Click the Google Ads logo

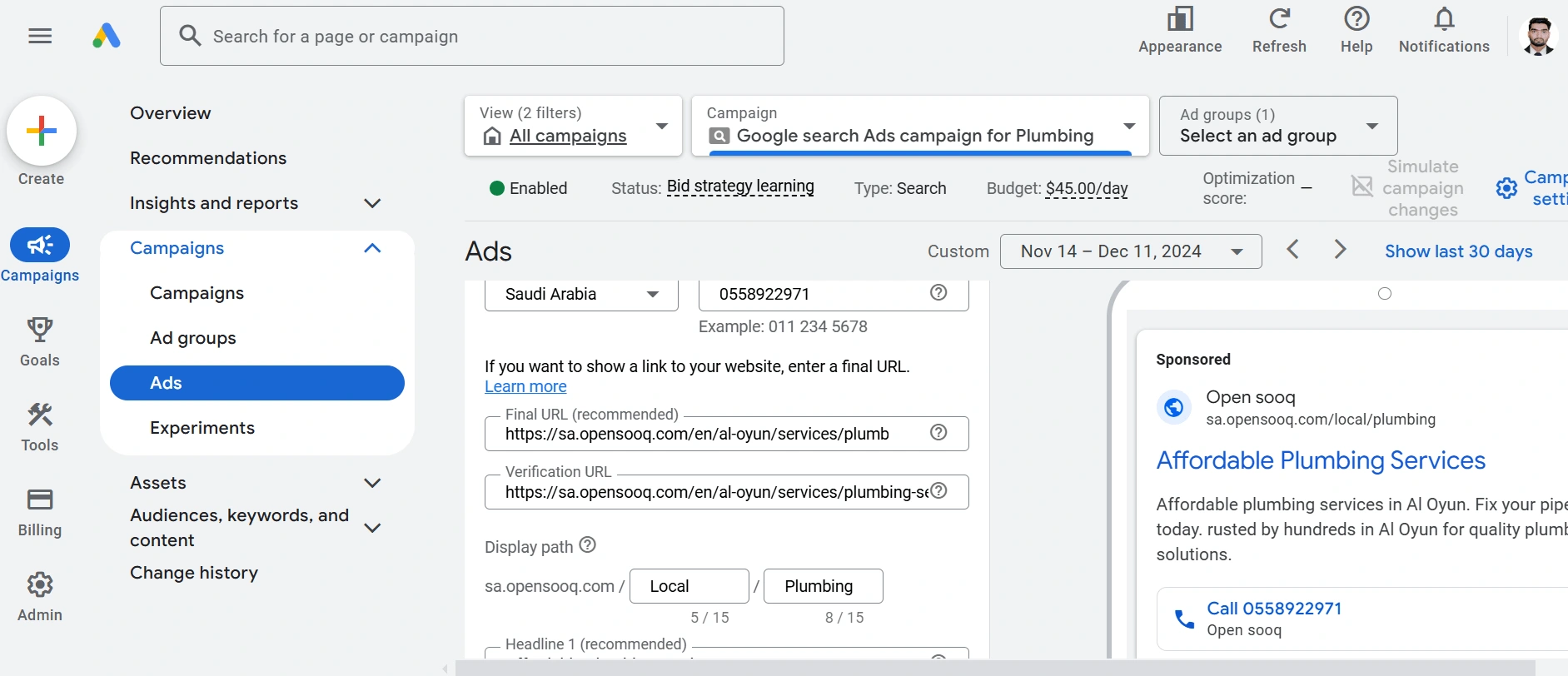pos(107,36)
